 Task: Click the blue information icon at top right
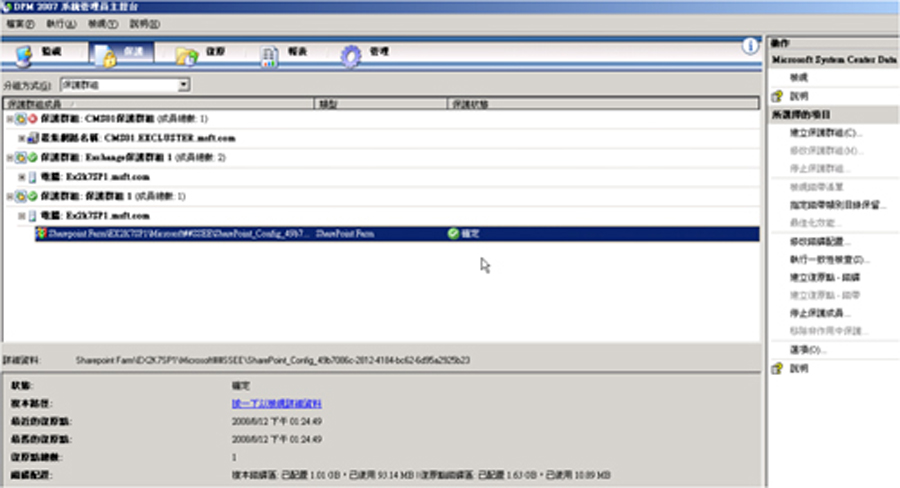pos(750,46)
